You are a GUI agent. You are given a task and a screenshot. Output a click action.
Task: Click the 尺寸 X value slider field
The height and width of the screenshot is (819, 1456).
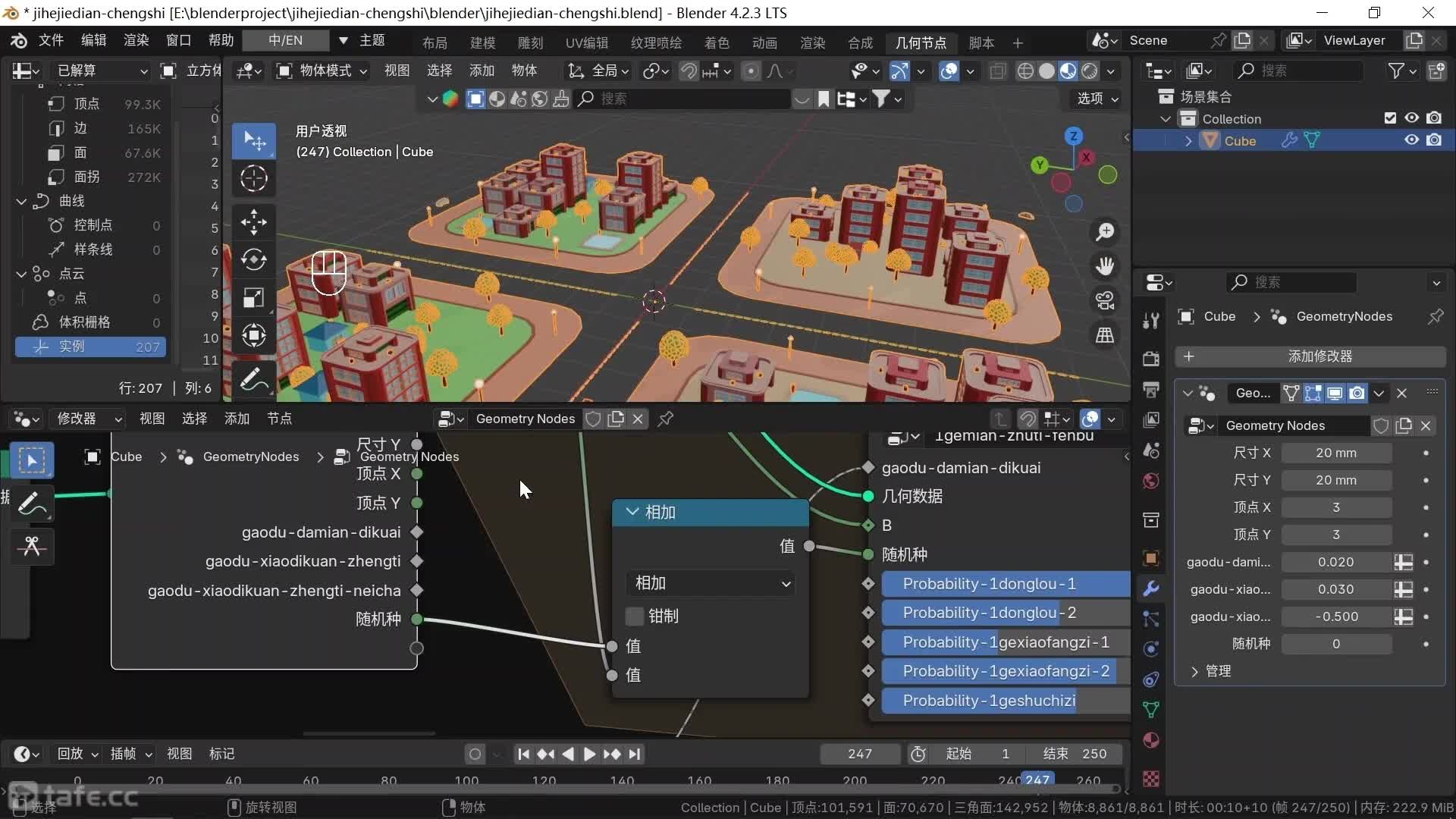pyautogui.click(x=1335, y=453)
